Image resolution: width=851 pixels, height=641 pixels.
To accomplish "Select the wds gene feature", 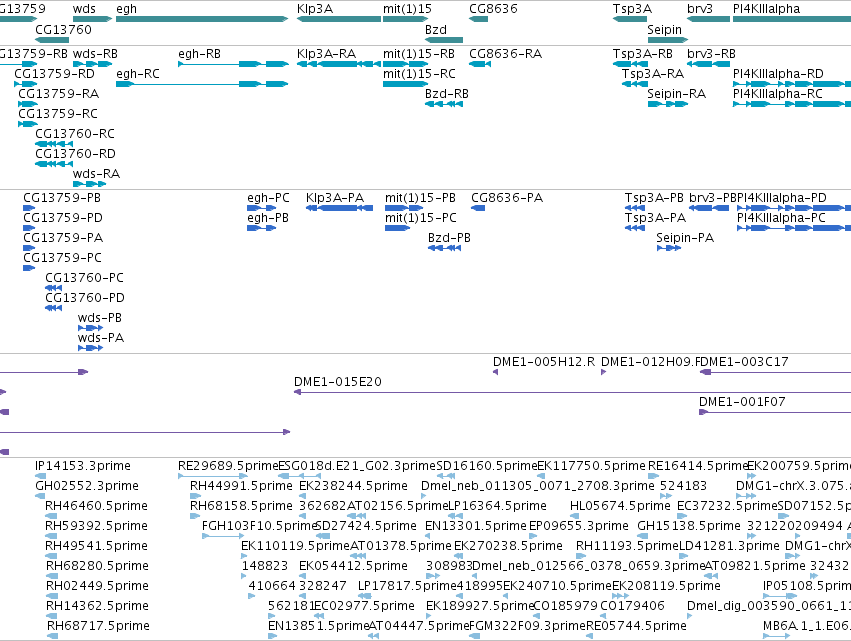I will coord(92,19).
